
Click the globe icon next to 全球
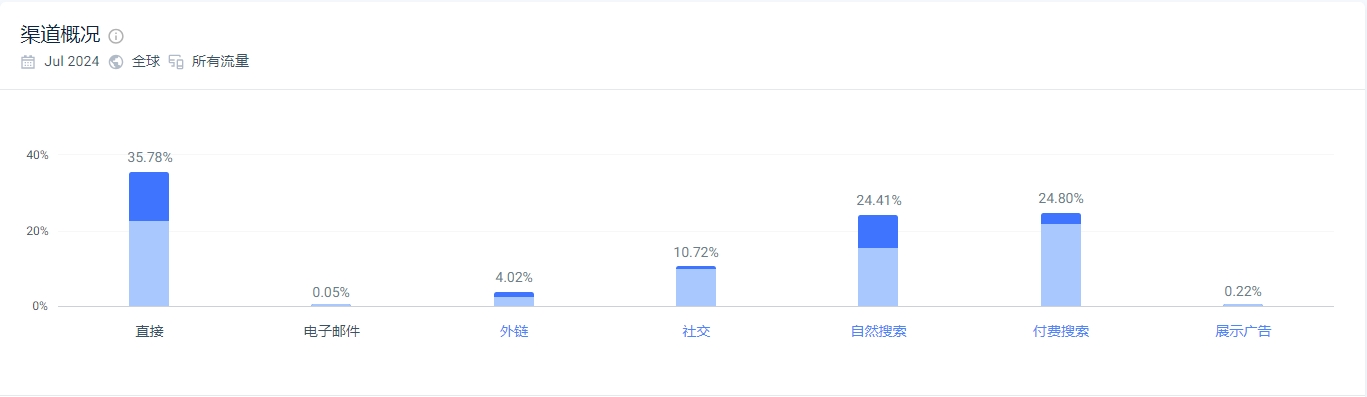116,62
